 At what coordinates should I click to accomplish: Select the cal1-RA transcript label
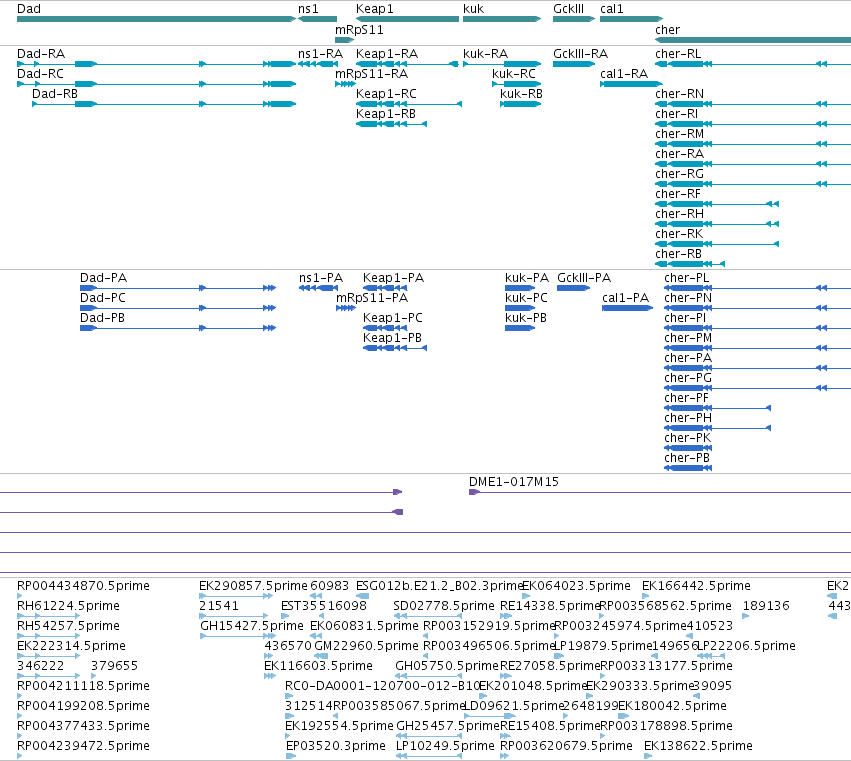624,74
